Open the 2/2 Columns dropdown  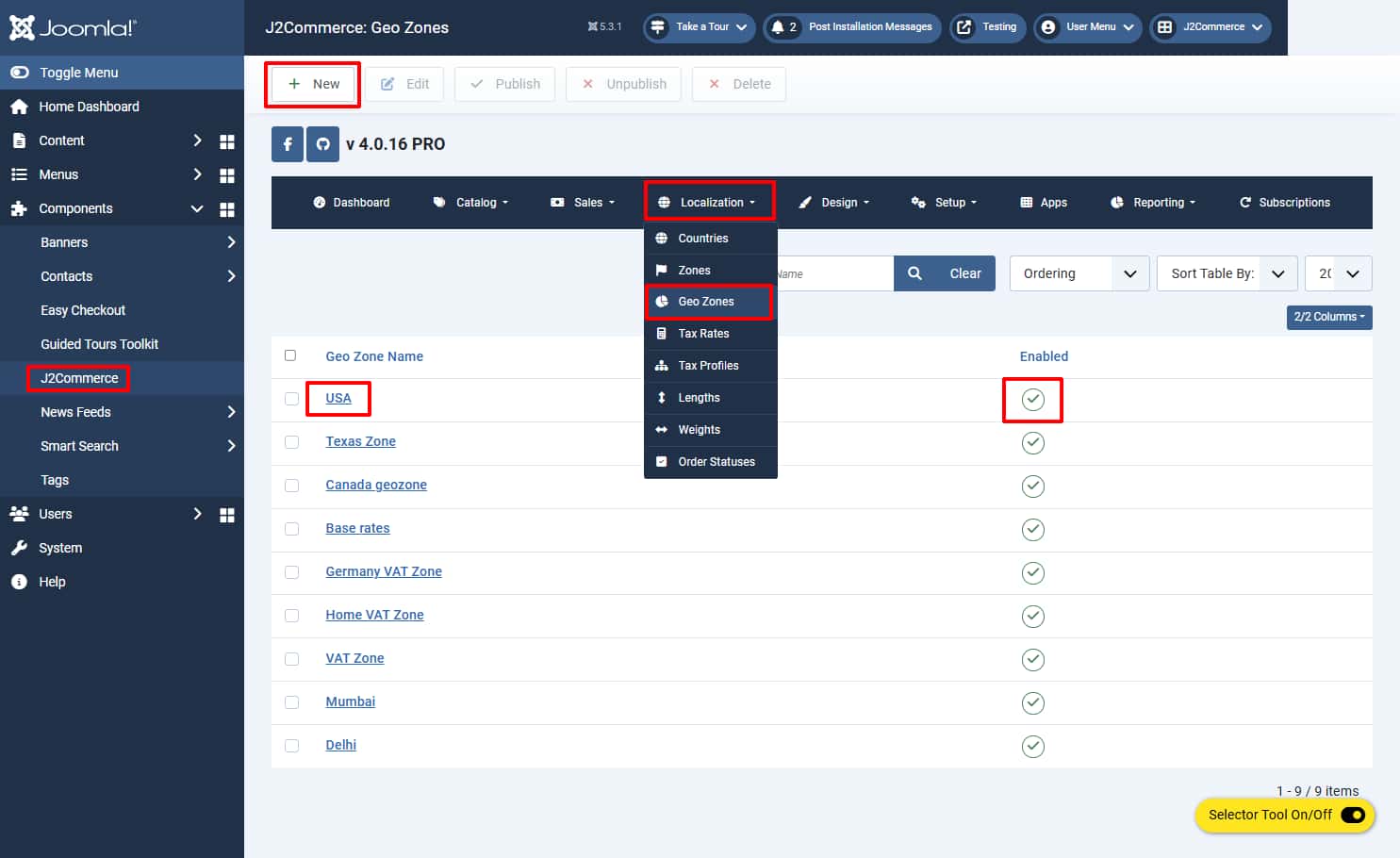(1329, 317)
